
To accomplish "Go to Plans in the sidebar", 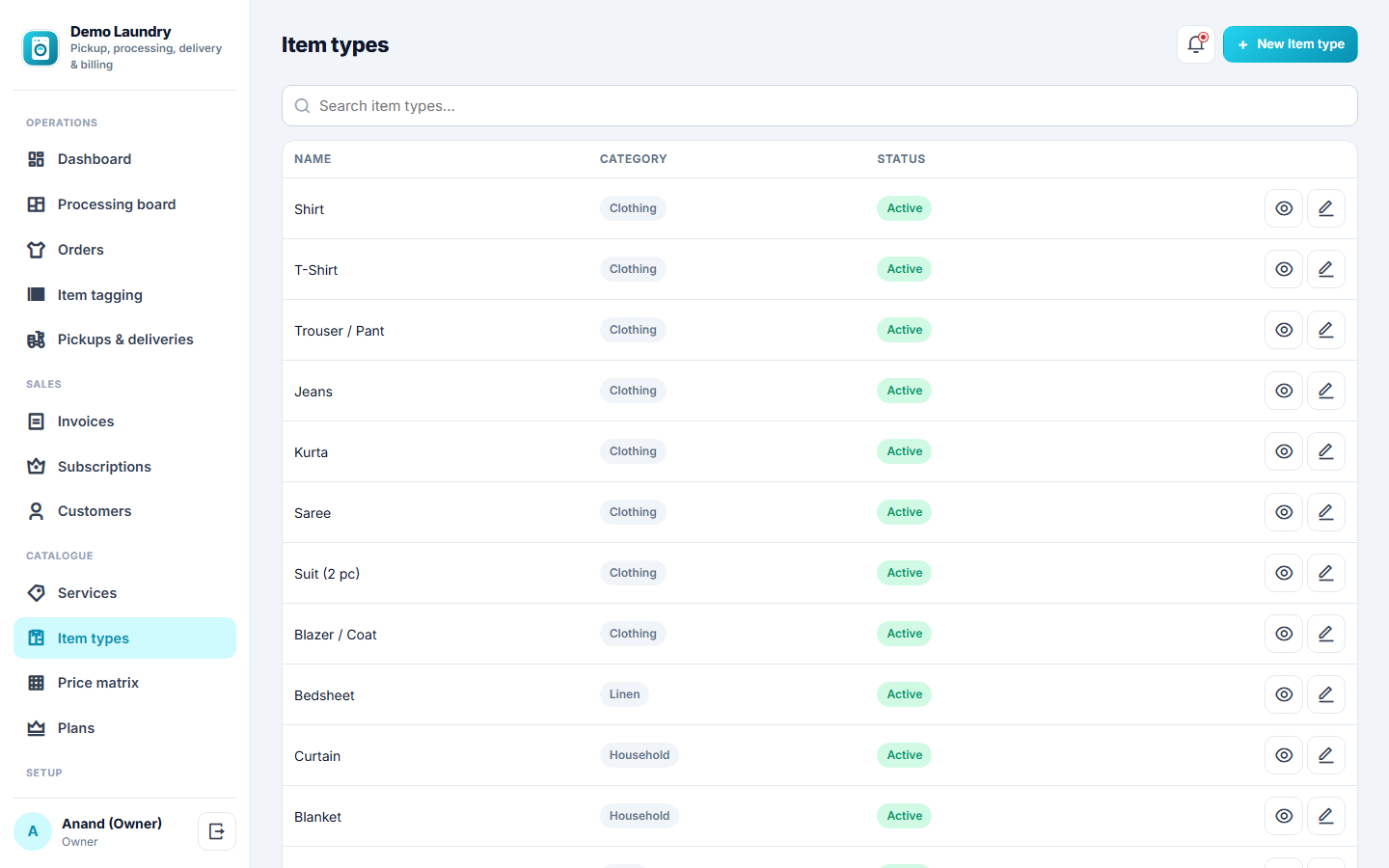I will [124, 728].
